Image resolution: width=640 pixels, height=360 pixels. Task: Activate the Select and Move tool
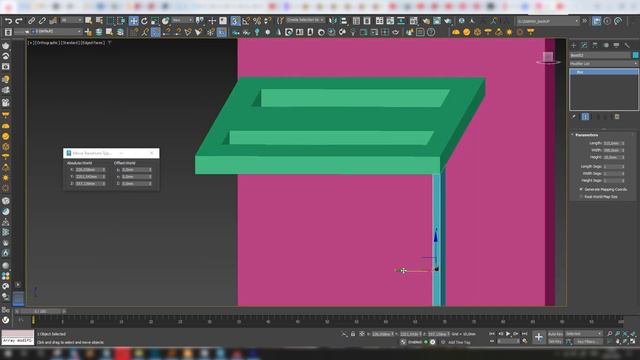133,20
